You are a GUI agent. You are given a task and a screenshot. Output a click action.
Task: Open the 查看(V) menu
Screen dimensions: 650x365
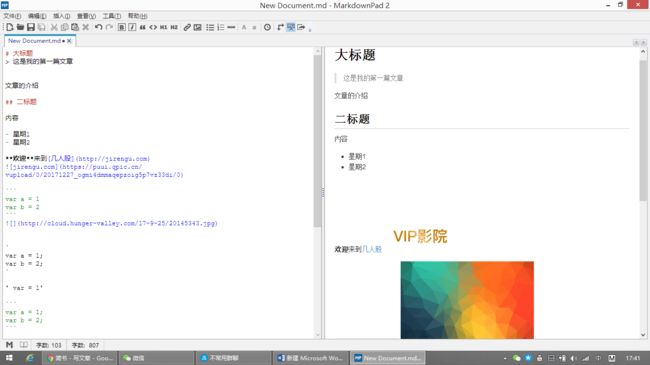tap(86, 16)
